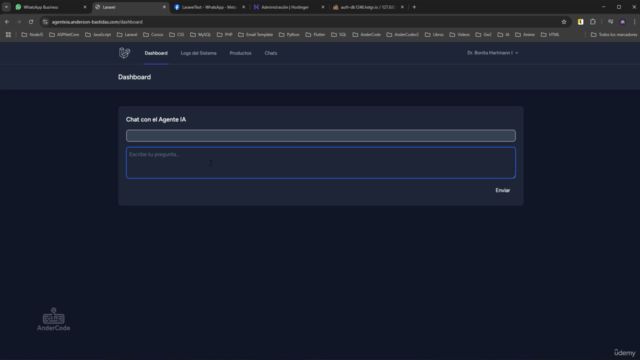The width and height of the screenshot is (640, 360).
Task: Open the NodeJS bookmarks folder
Action: click(x=32, y=35)
